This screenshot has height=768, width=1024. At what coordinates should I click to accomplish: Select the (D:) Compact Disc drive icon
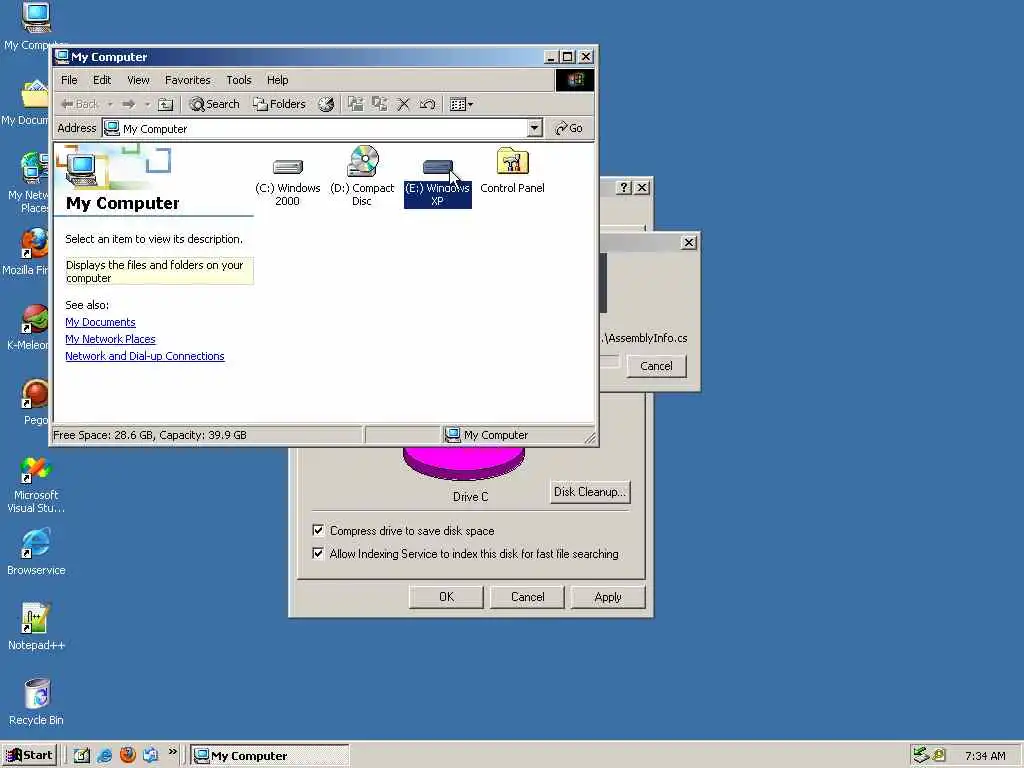[x=362, y=176]
